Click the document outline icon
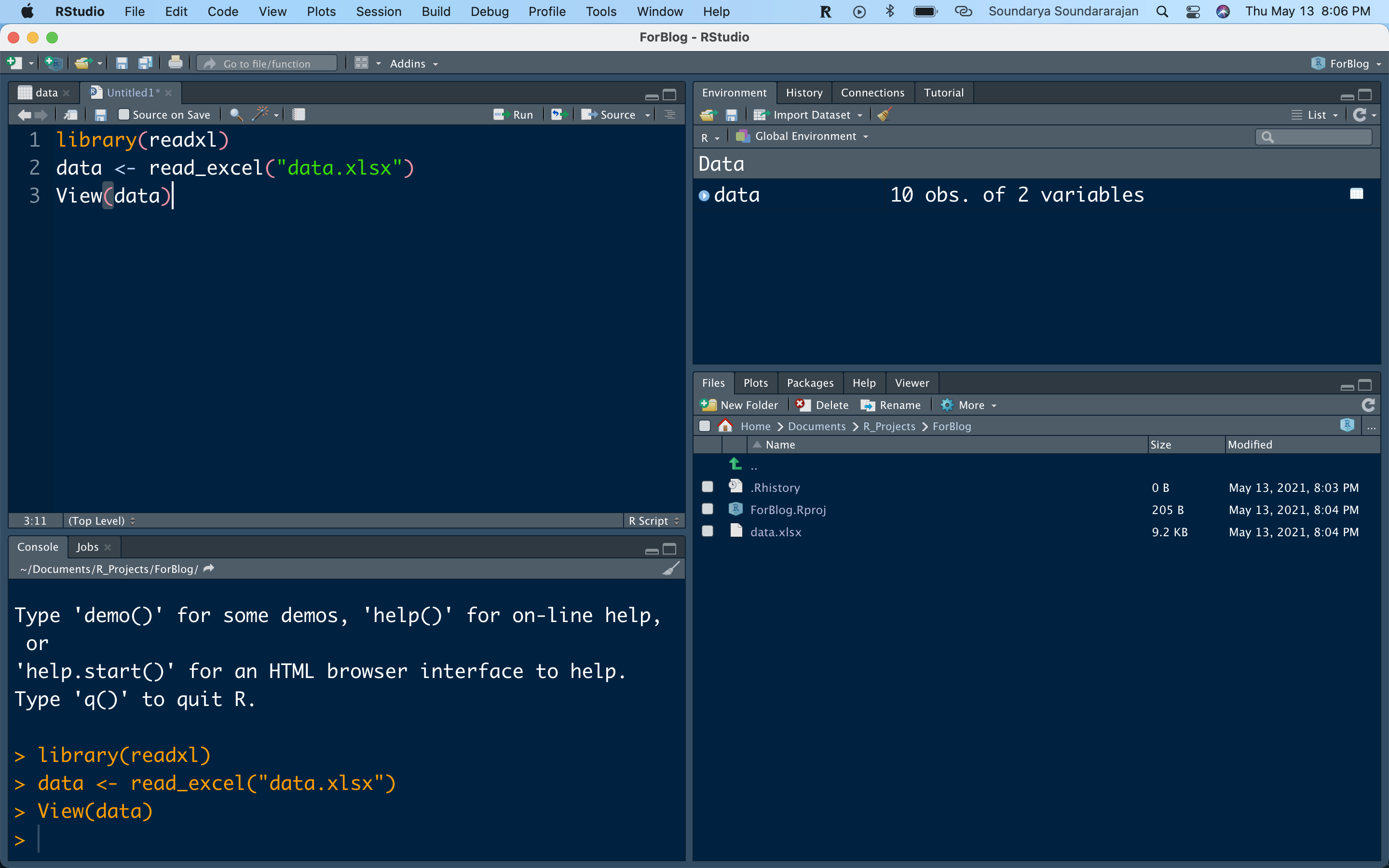The width and height of the screenshot is (1389, 868). pos(670,114)
